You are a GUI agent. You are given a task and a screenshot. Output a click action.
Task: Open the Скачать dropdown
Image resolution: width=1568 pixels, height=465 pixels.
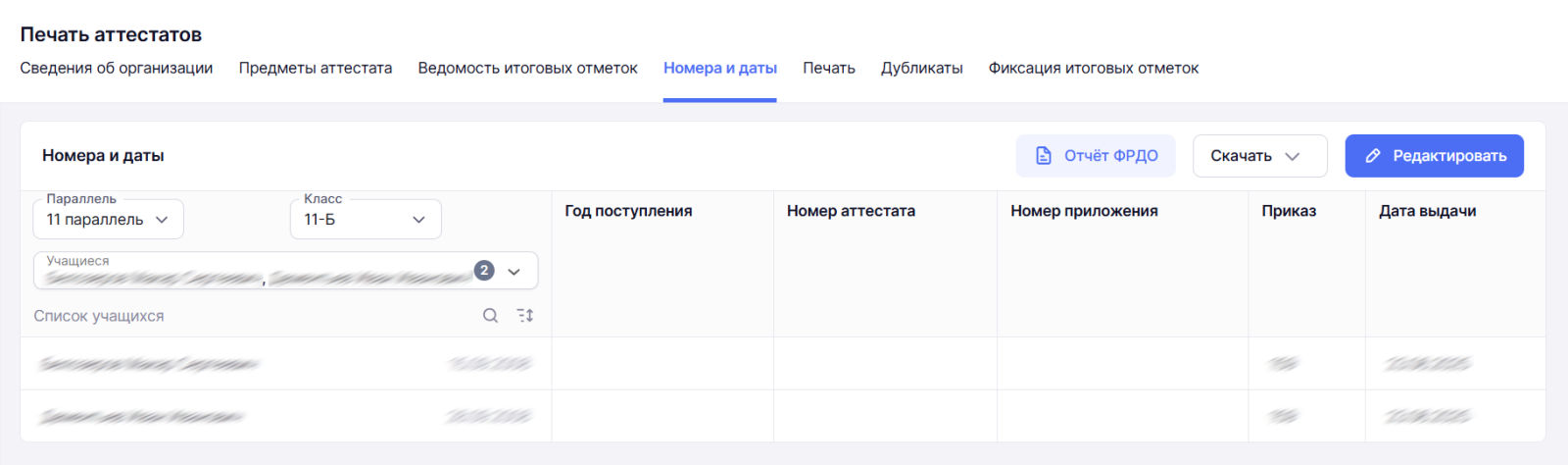(1259, 156)
